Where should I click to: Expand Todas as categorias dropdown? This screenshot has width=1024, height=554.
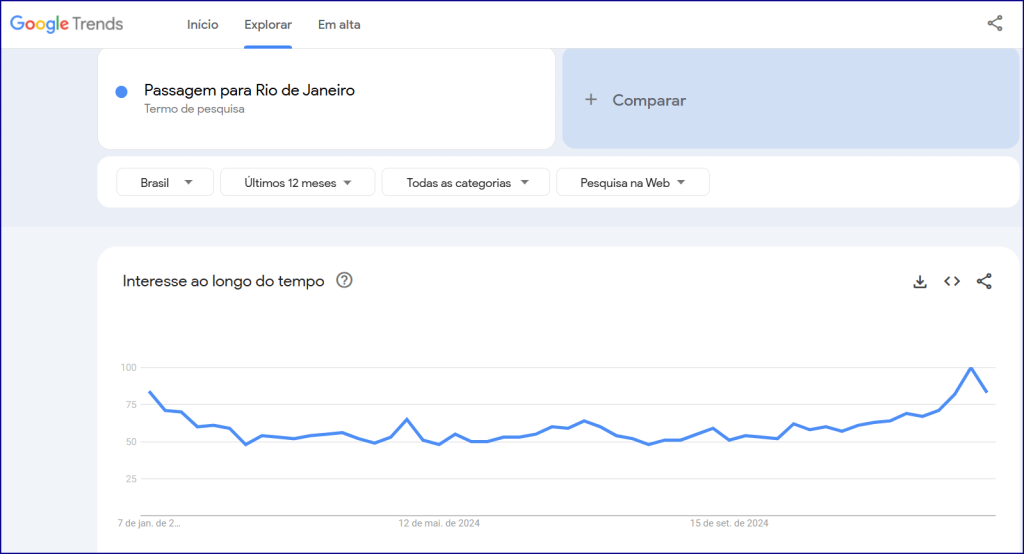(466, 182)
